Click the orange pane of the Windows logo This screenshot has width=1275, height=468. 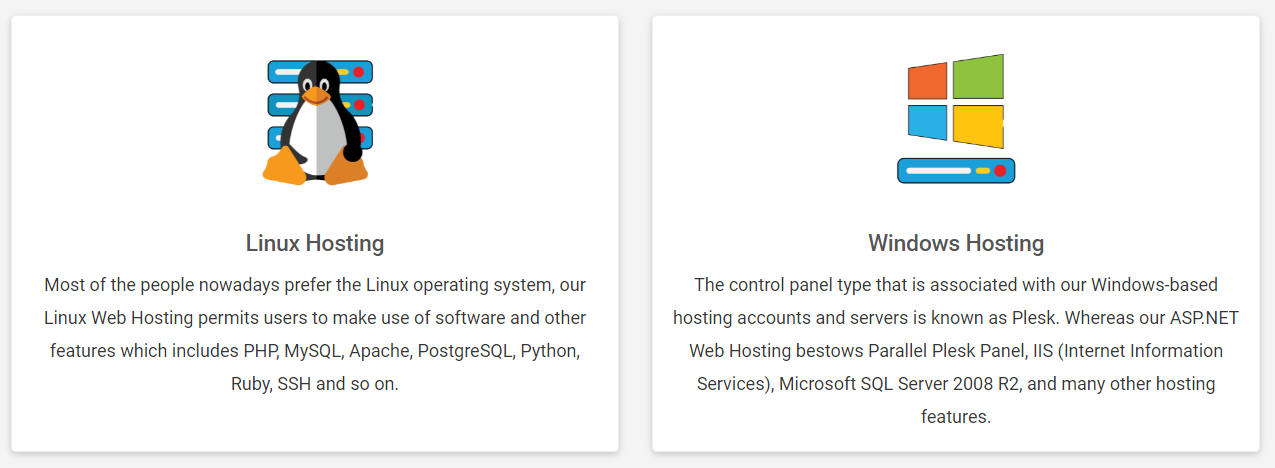(x=927, y=81)
